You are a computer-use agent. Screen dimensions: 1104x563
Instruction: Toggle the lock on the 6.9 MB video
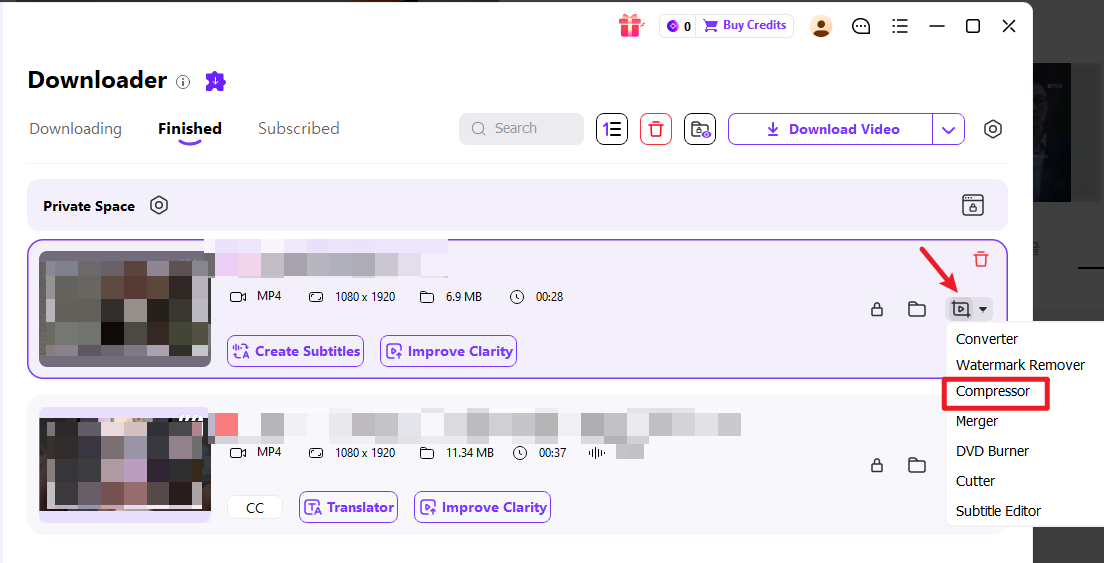(877, 309)
